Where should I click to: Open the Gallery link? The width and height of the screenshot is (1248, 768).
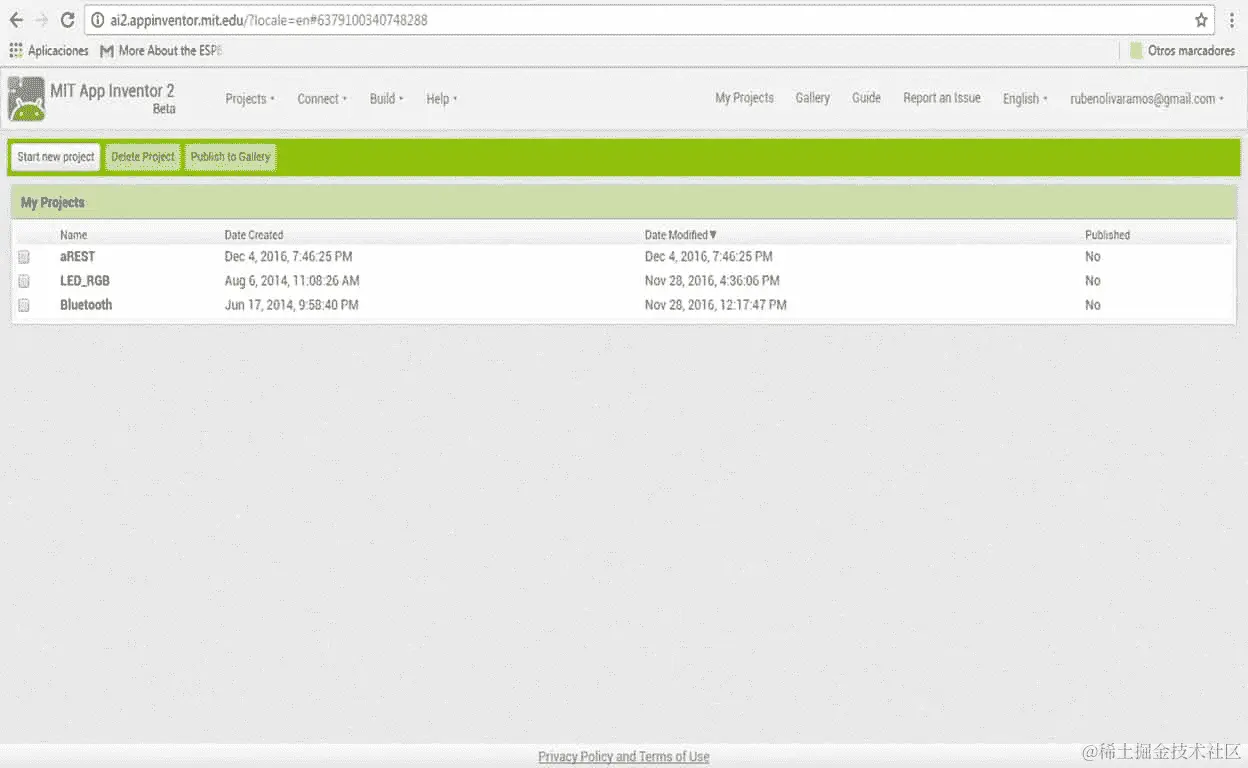(813, 98)
